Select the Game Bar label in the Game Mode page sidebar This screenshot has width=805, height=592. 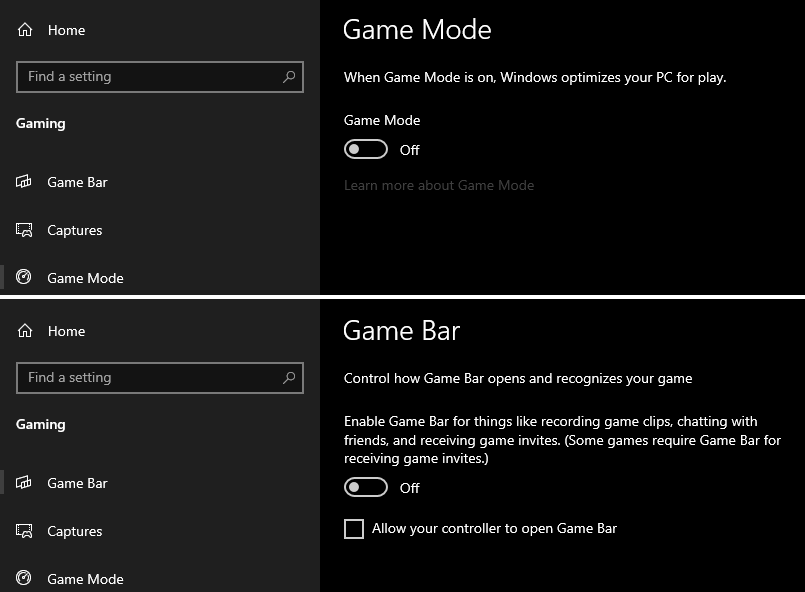coord(77,182)
